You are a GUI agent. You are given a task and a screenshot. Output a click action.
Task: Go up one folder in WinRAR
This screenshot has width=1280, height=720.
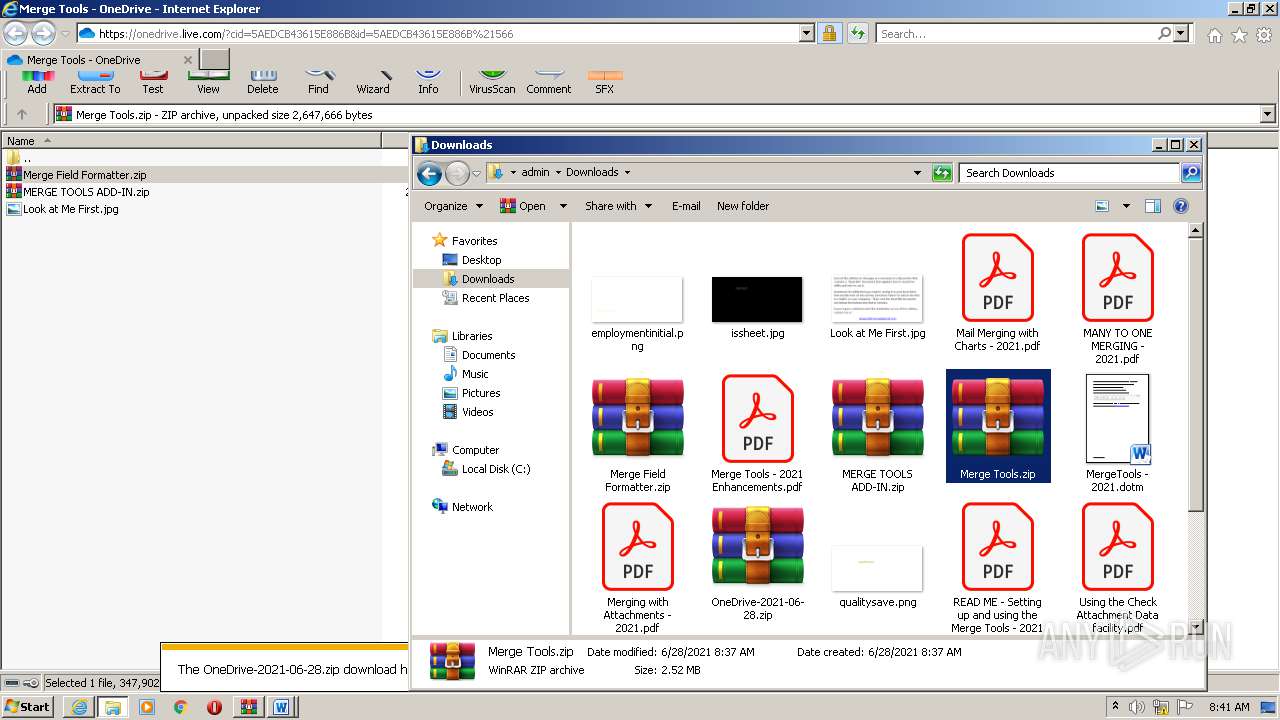coord(22,115)
